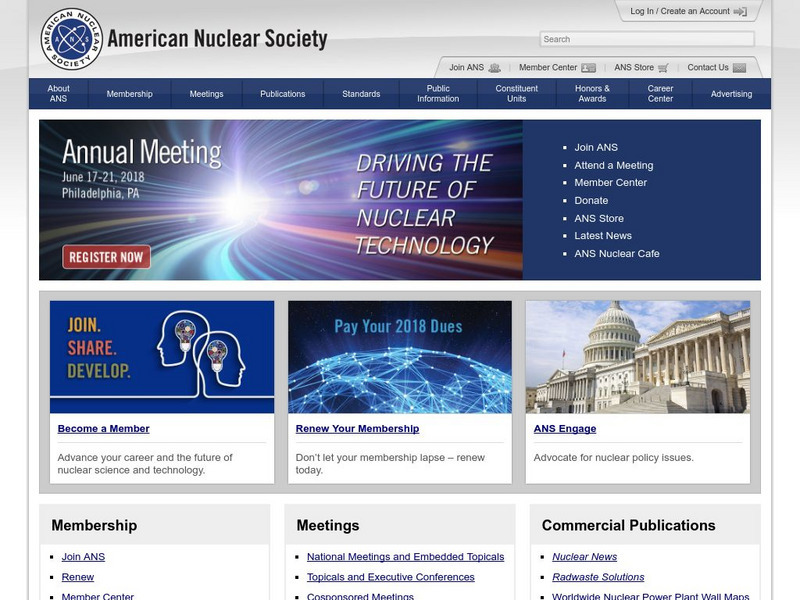Follow the ANS Engage heading link
Viewport: 800px width, 600px height.
(x=565, y=429)
